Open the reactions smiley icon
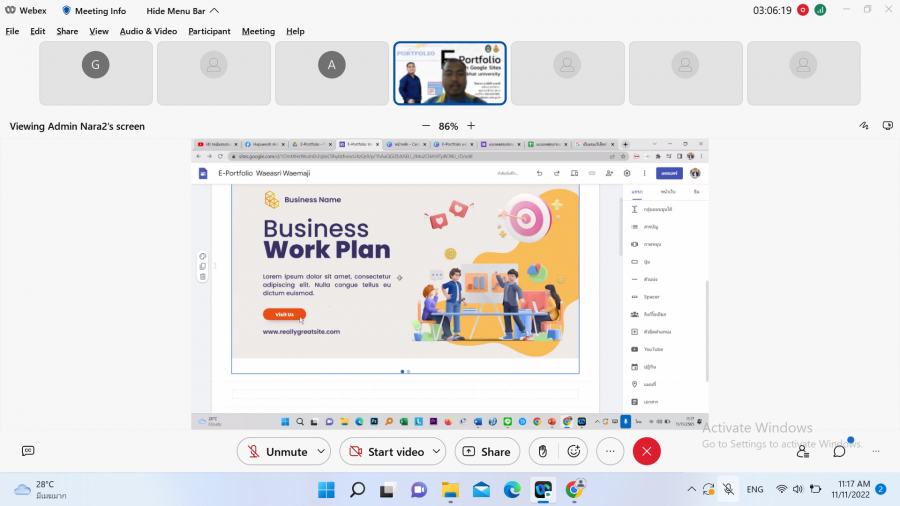The image size is (900, 506). coord(574,452)
